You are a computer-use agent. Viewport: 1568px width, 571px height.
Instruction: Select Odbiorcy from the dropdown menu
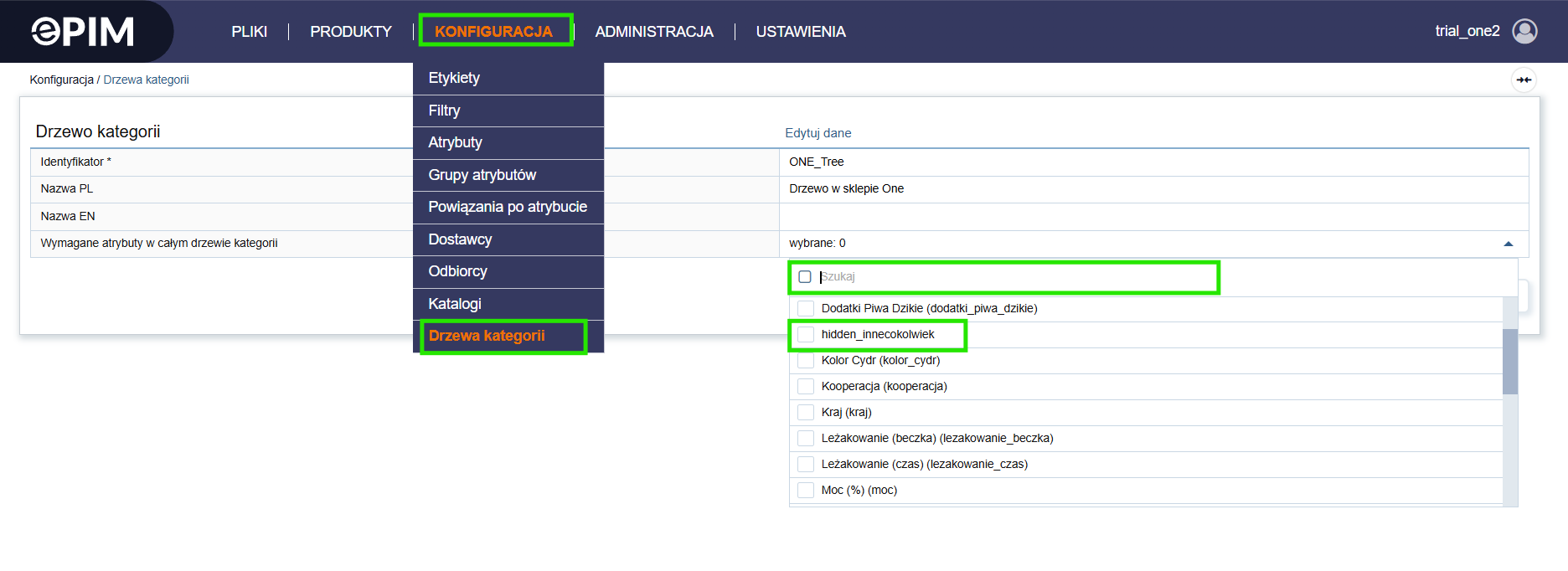tap(508, 271)
